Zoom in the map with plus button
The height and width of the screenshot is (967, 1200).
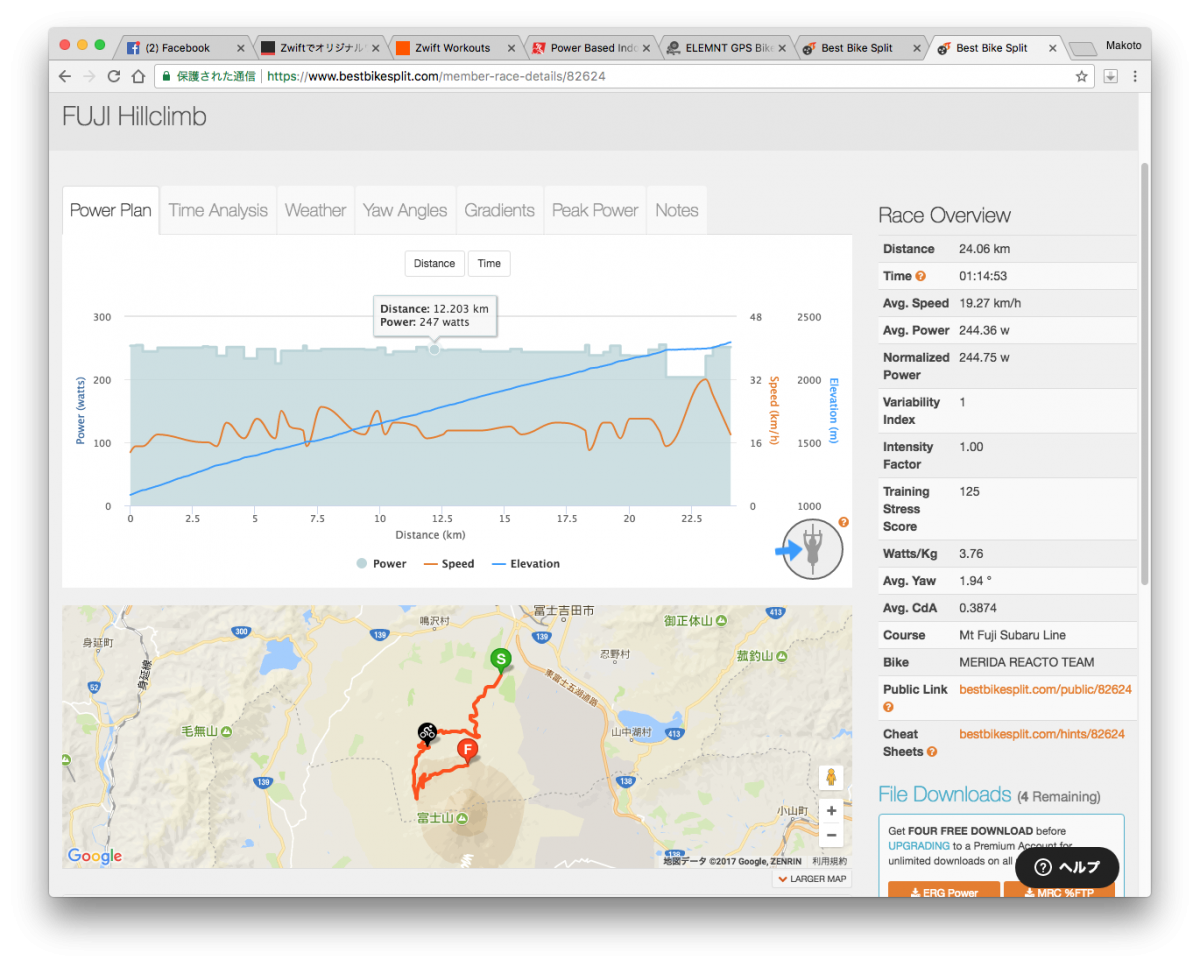(x=831, y=811)
